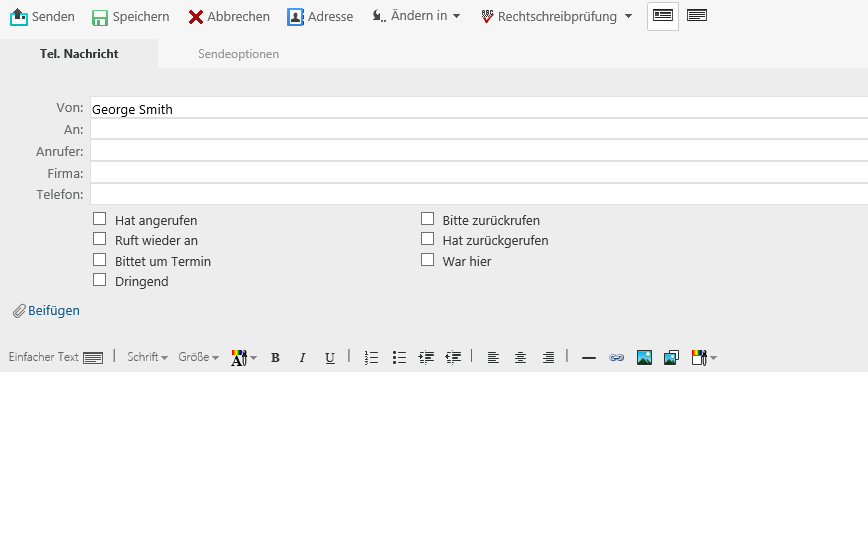Click the Telefon input field
Viewport: 868px width, 541px height.
tap(479, 194)
